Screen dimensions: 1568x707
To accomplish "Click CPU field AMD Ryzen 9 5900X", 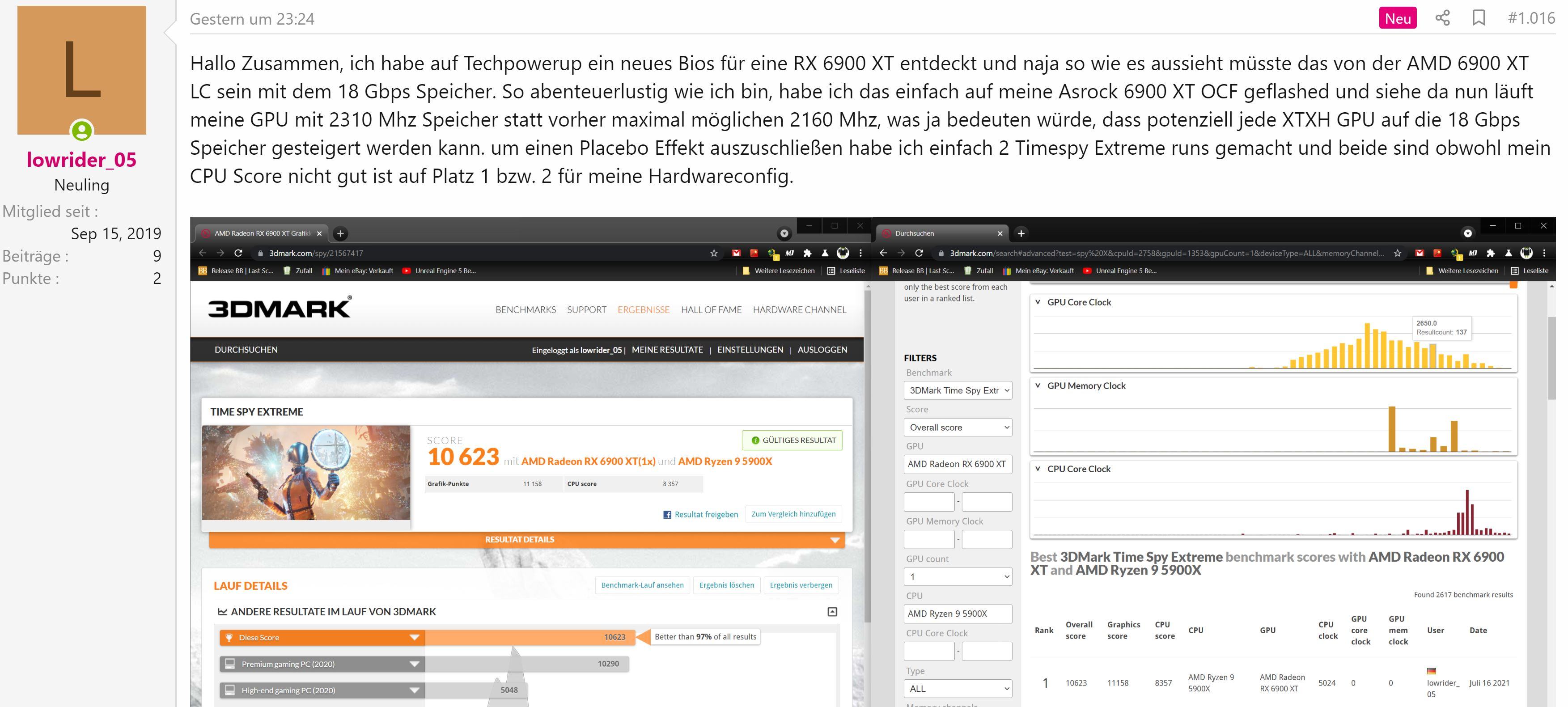I will [958, 614].
